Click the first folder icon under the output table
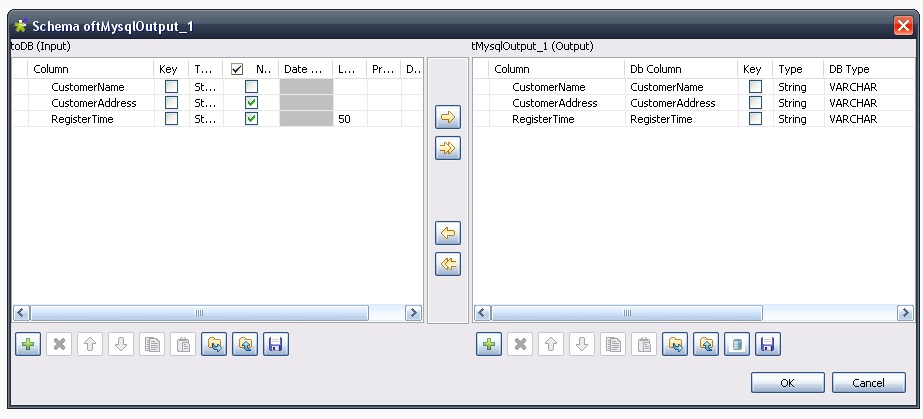923x419 pixels. click(673, 344)
